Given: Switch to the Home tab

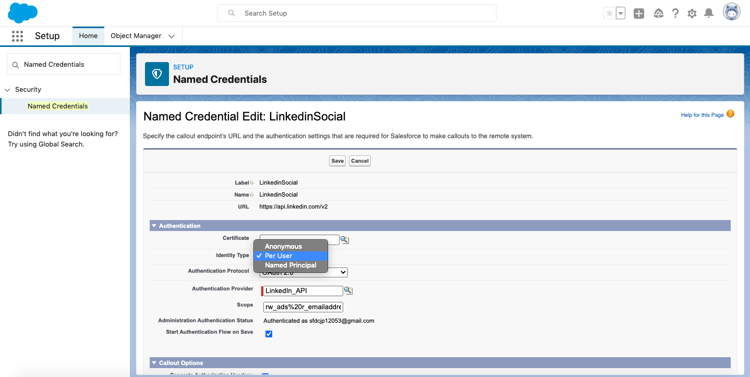Looking at the screenshot, I should click(x=88, y=36).
